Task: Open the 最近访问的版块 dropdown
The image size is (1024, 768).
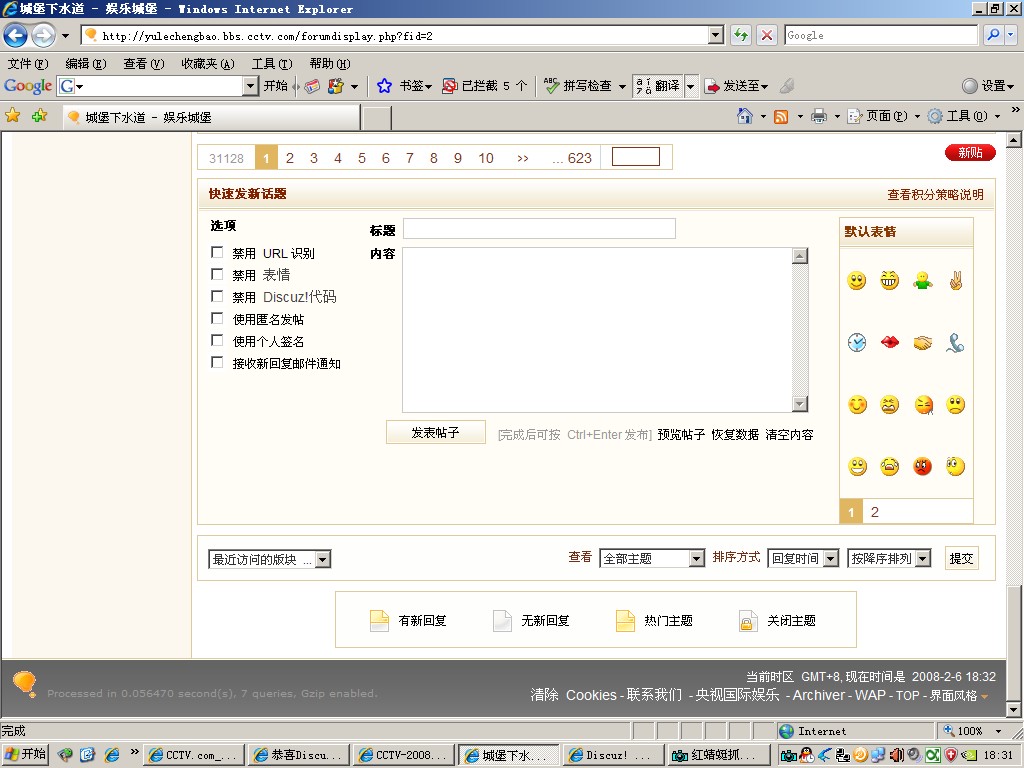Action: [x=269, y=560]
